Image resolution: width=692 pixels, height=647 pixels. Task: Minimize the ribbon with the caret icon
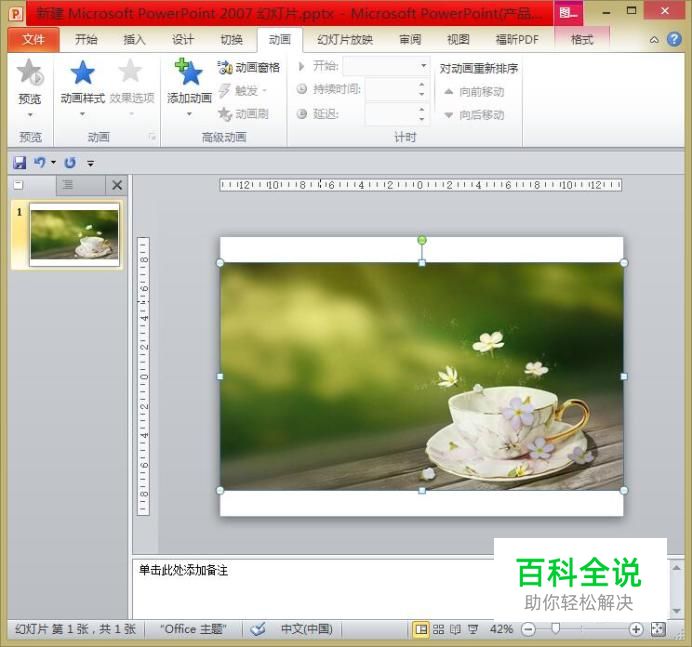click(x=654, y=40)
